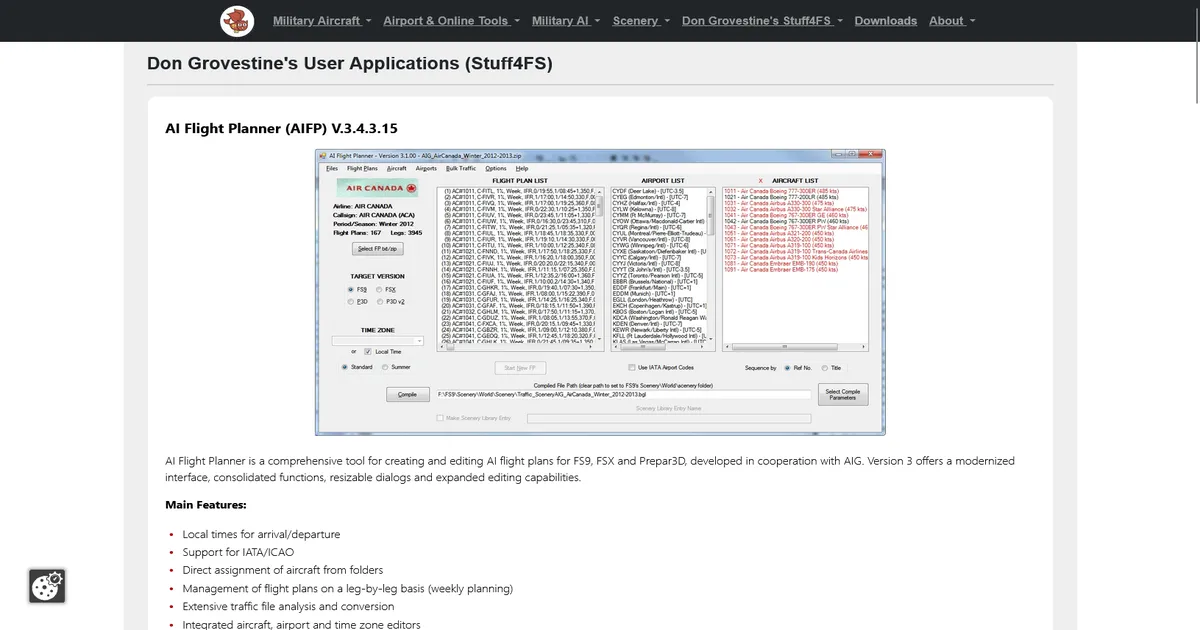Expand the Scenery dropdown menu

click(641, 21)
